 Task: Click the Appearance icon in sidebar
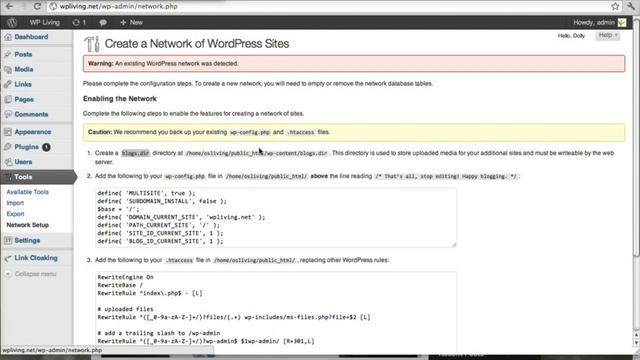[8, 132]
